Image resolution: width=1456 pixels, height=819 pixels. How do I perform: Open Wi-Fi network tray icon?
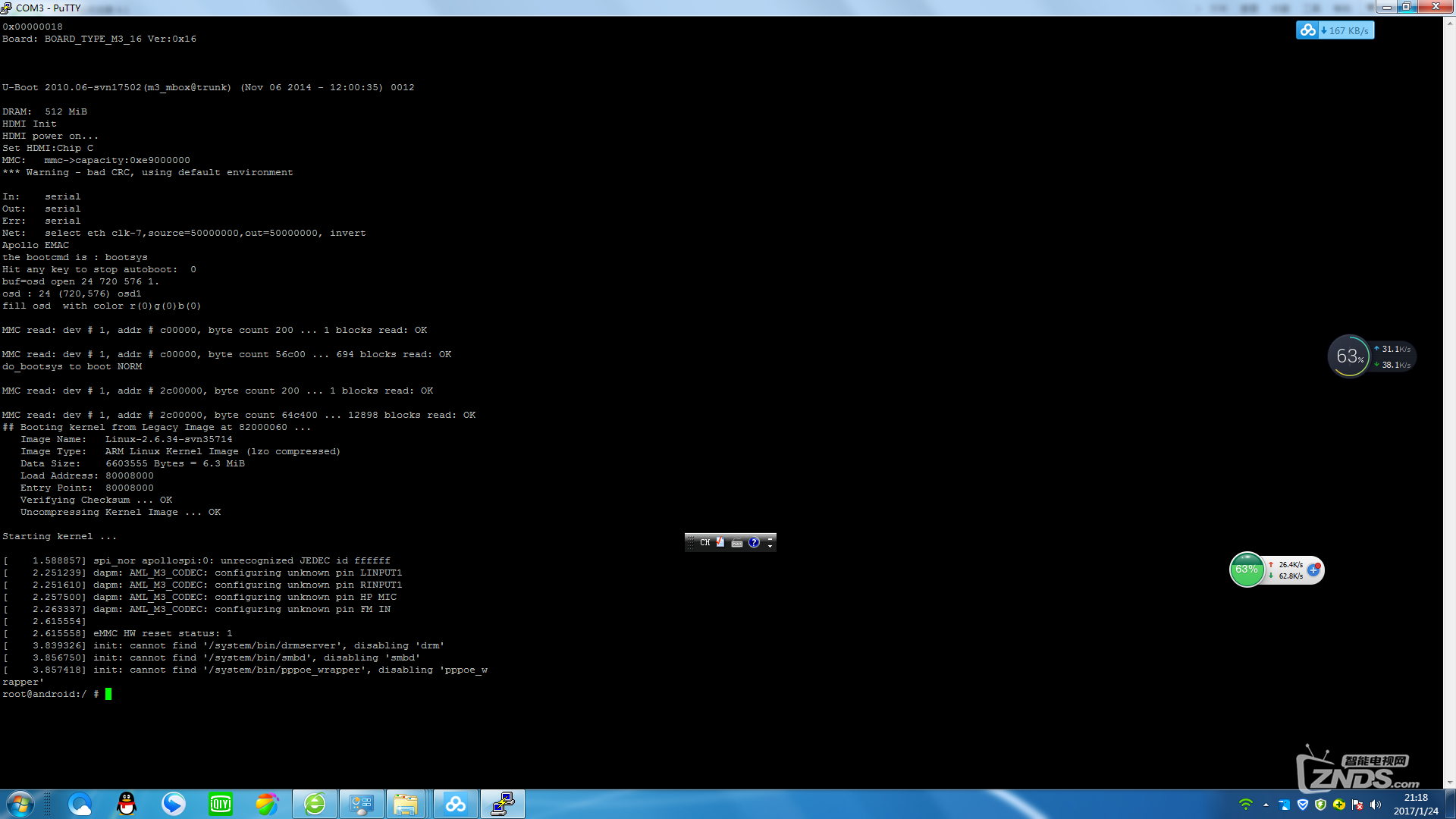[1245, 805]
